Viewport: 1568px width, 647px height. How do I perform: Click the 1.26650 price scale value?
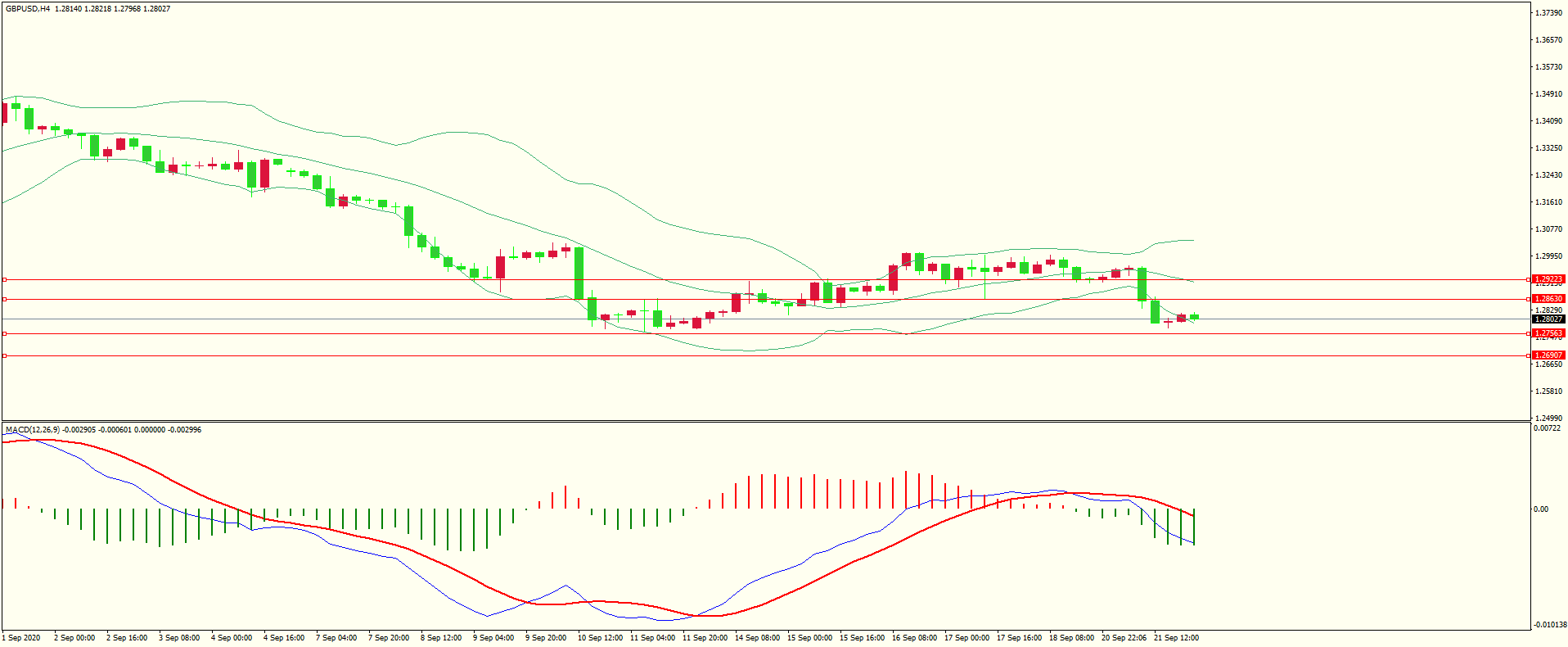click(x=1548, y=364)
